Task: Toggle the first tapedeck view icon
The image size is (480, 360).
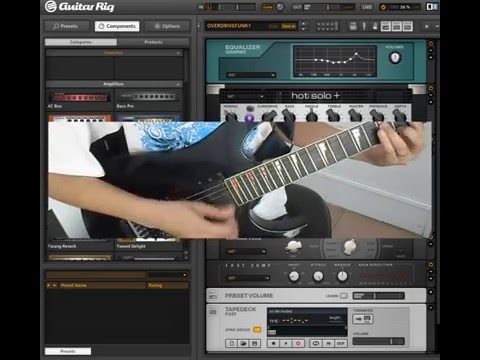Action: tap(386, 26)
